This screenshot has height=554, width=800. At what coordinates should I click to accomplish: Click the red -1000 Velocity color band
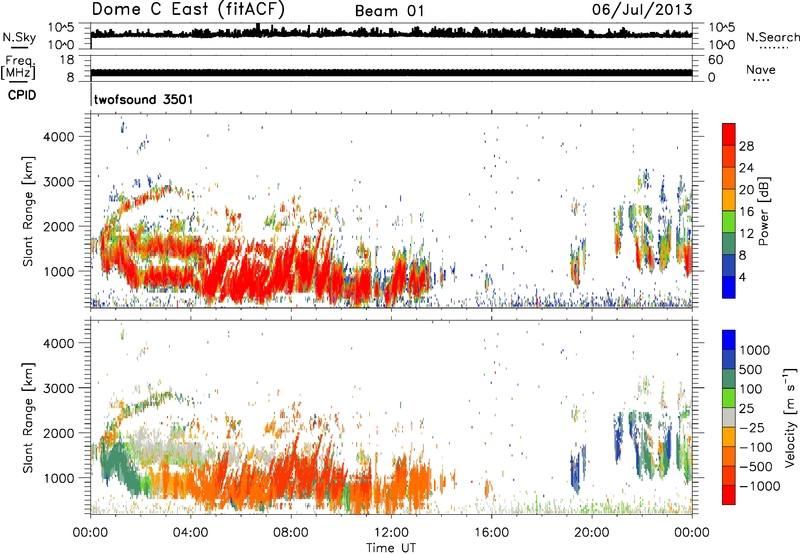pos(729,495)
